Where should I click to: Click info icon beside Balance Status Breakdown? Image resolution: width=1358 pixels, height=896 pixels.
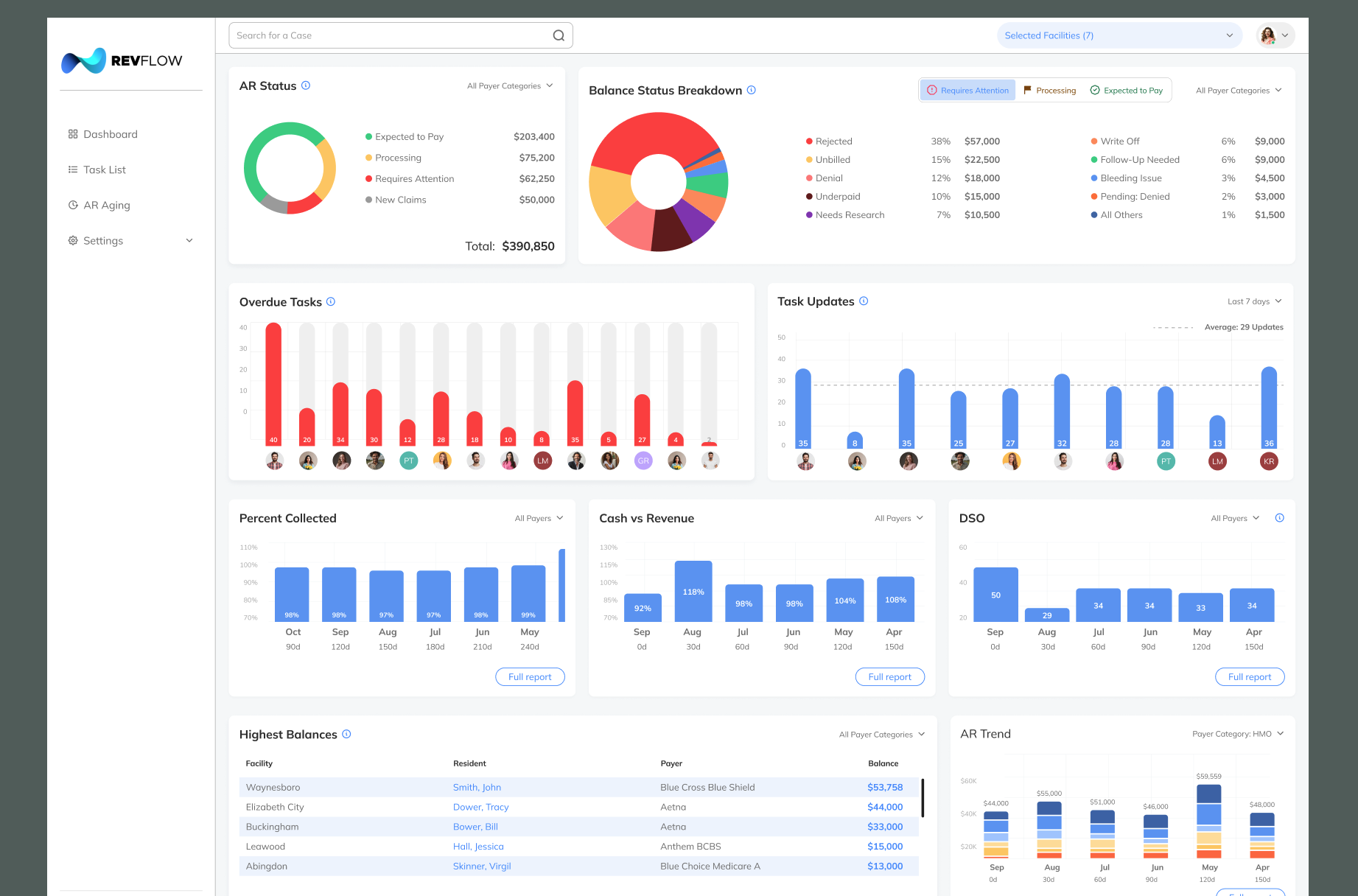click(x=752, y=90)
